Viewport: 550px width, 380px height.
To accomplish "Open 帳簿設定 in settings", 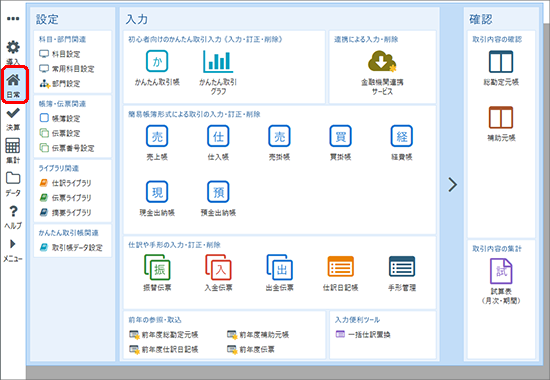I will [x=60, y=119].
